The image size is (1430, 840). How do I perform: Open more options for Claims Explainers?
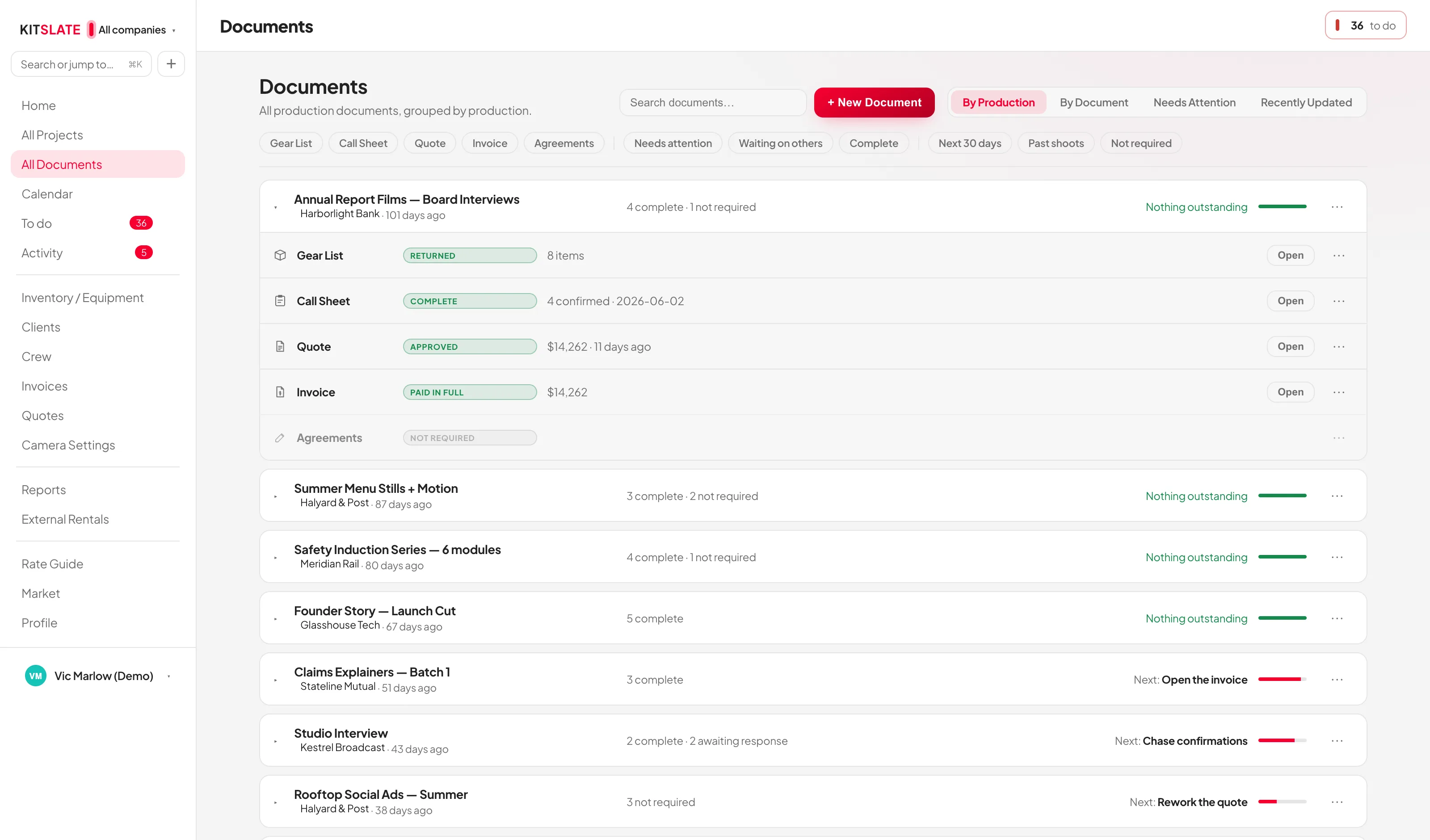tap(1337, 680)
